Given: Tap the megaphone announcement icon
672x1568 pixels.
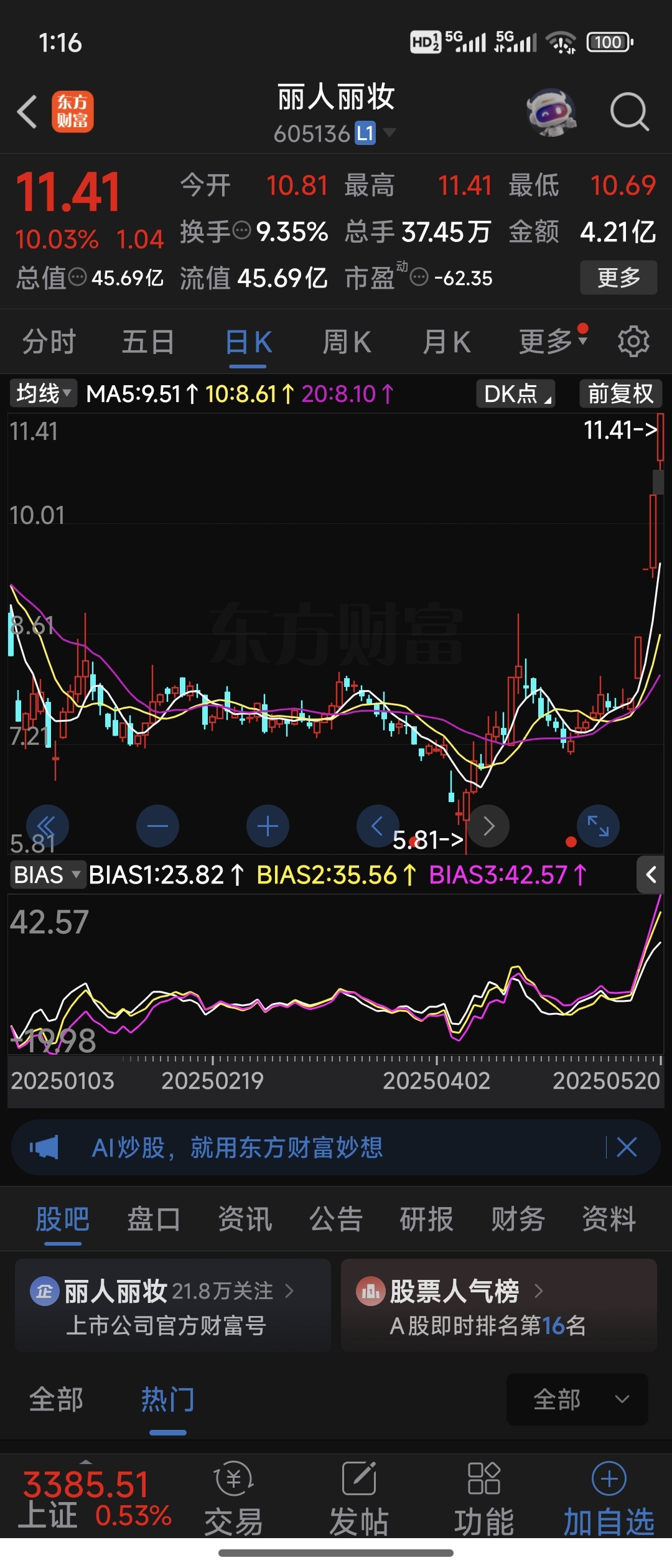Looking at the screenshot, I should pyautogui.click(x=44, y=1147).
